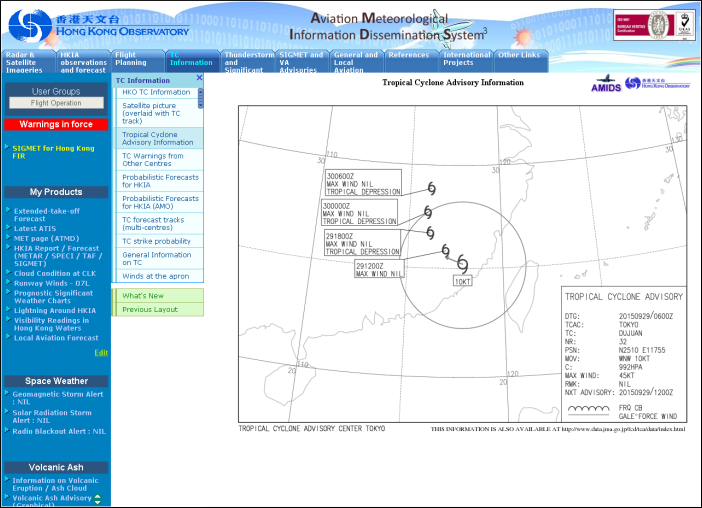702x508 pixels.
Task: Open SIGMET for Hong Kong FIR link
Action: click(53, 152)
